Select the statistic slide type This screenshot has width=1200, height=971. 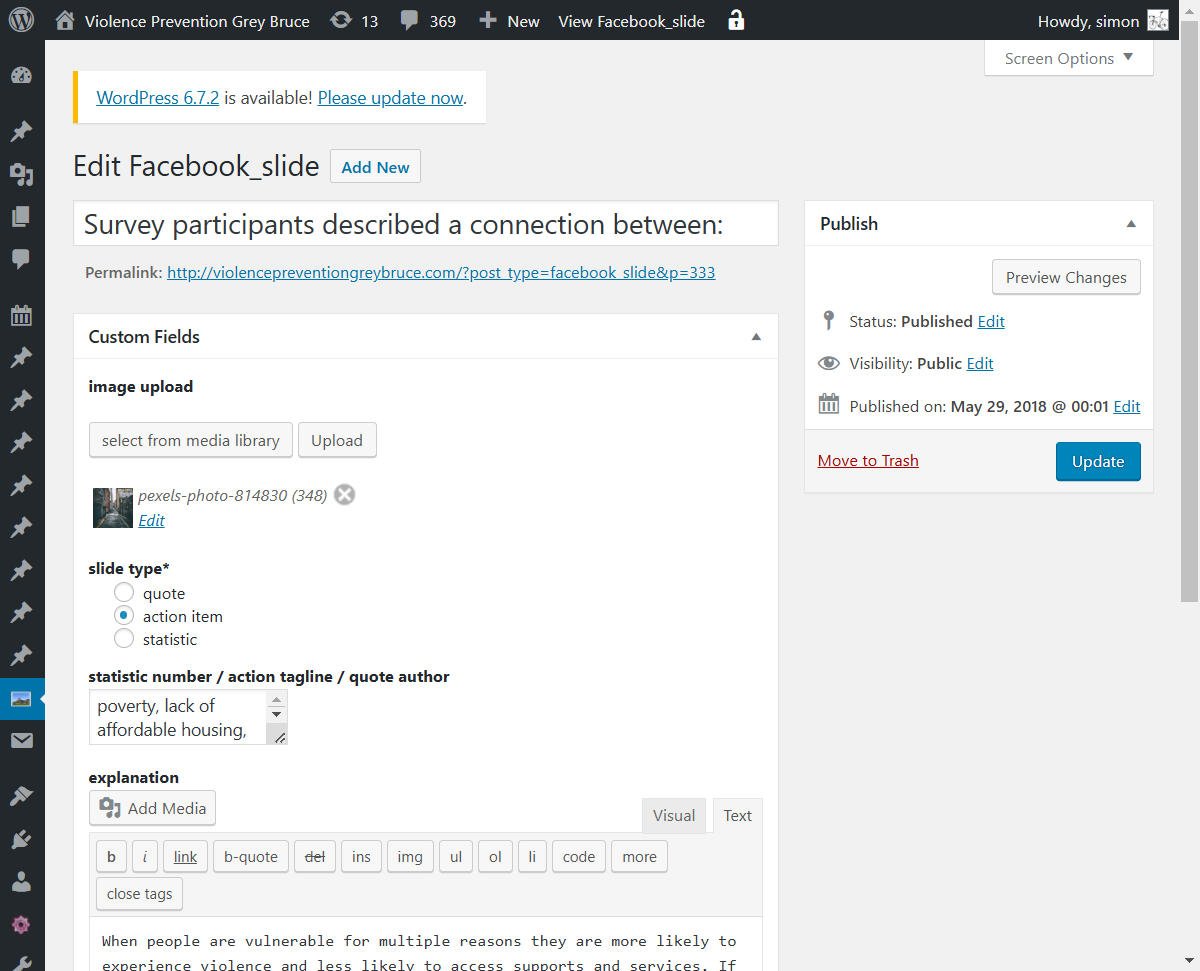[124, 638]
